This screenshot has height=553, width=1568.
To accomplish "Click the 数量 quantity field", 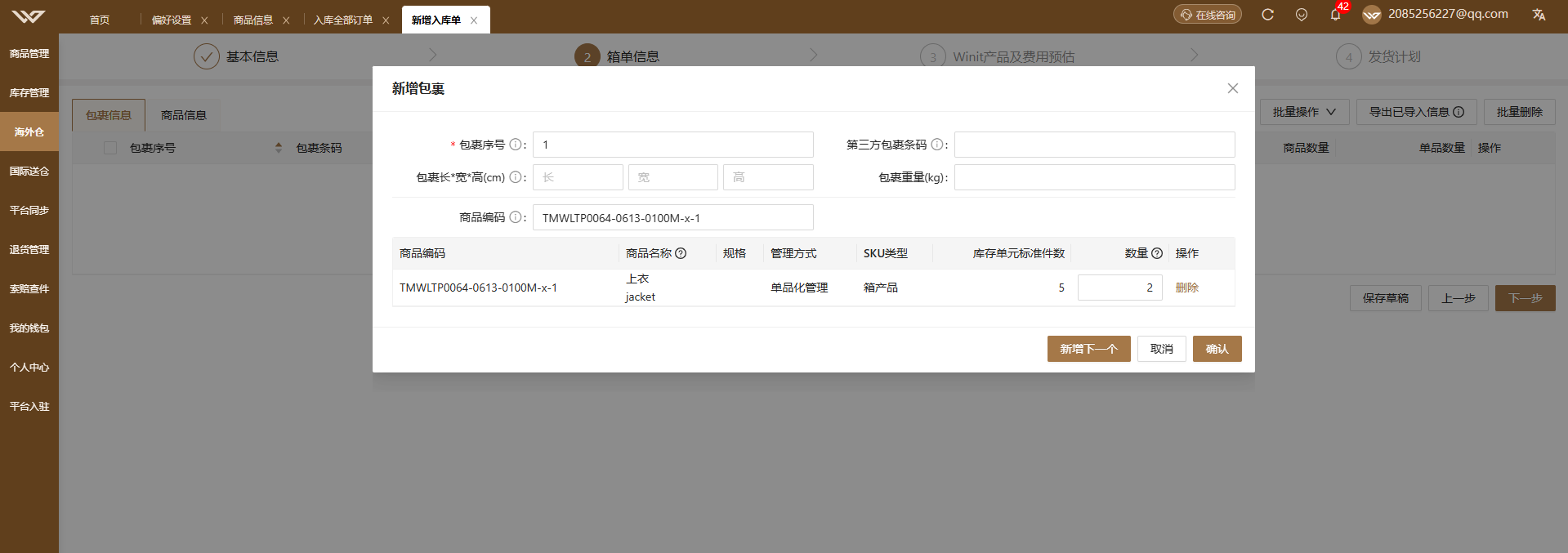I will click(x=1120, y=288).
